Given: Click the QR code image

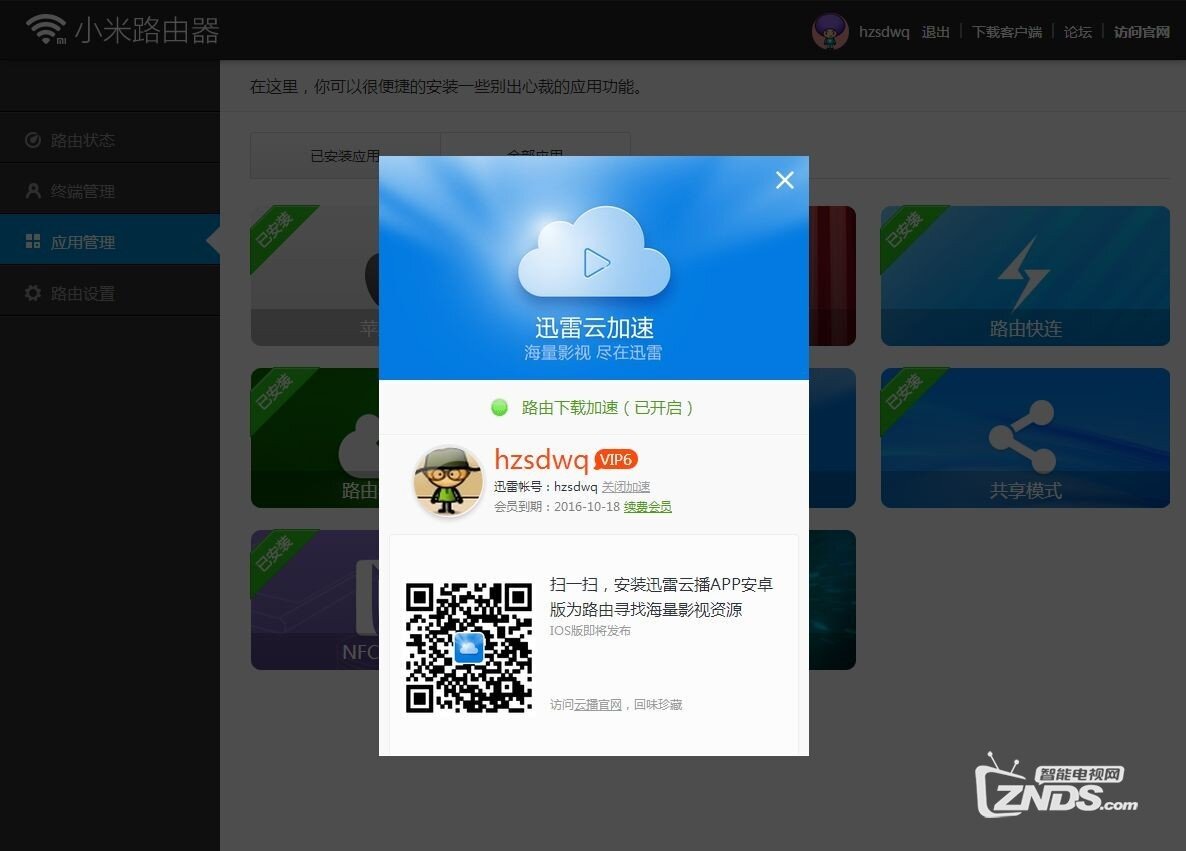Looking at the screenshot, I should pyautogui.click(x=468, y=648).
